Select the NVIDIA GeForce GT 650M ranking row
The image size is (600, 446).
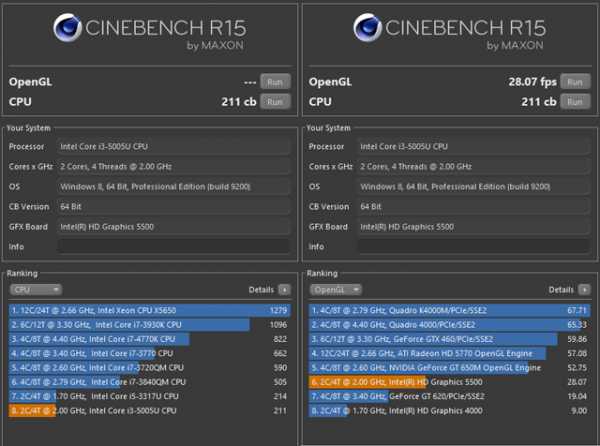pyautogui.click(x=449, y=368)
